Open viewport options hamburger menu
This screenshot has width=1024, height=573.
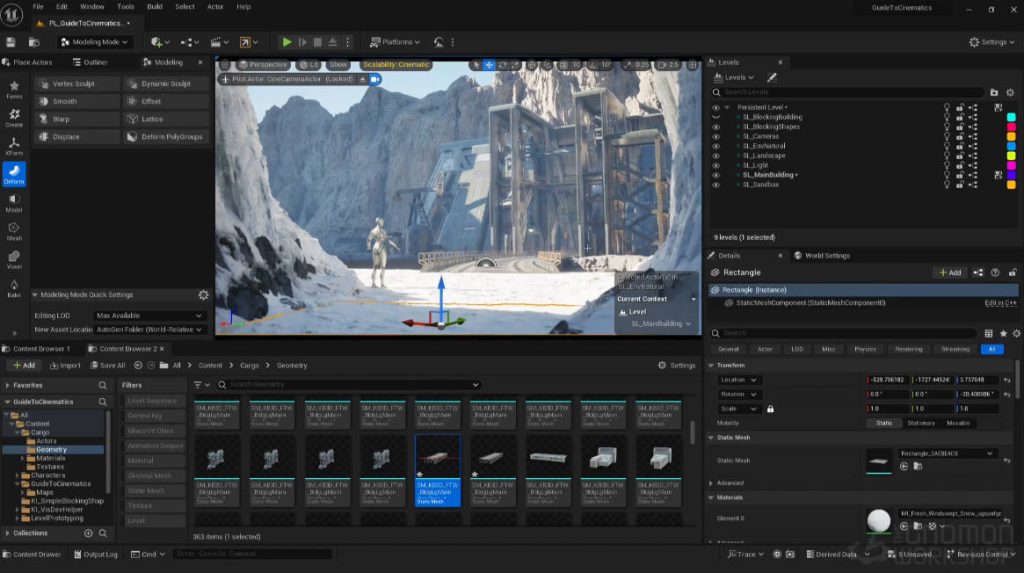[225, 65]
